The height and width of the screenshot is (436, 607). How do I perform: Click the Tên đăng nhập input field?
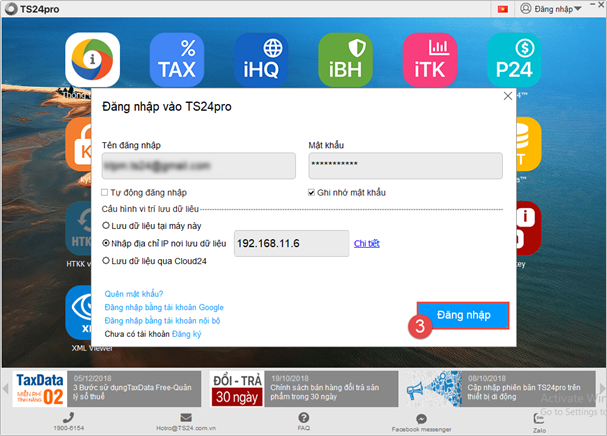point(199,166)
